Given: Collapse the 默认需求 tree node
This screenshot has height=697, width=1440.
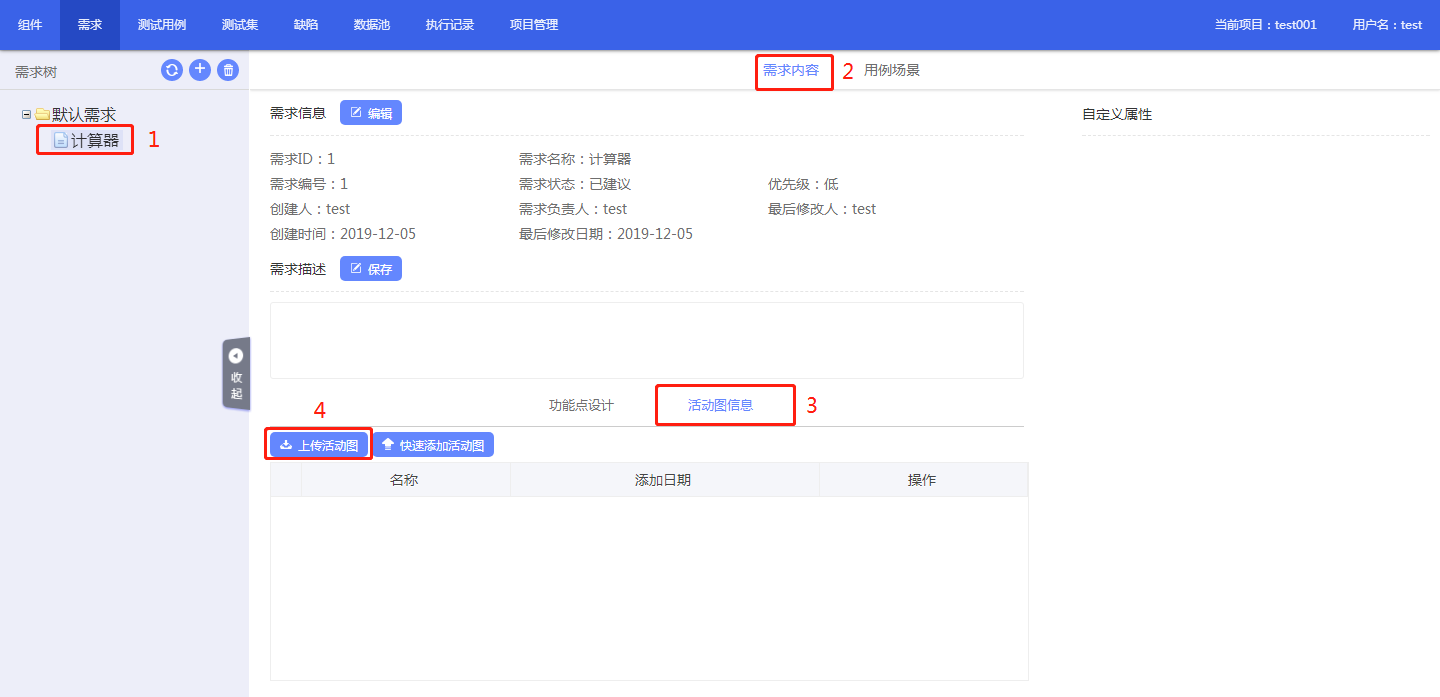Looking at the screenshot, I should click(x=27, y=115).
